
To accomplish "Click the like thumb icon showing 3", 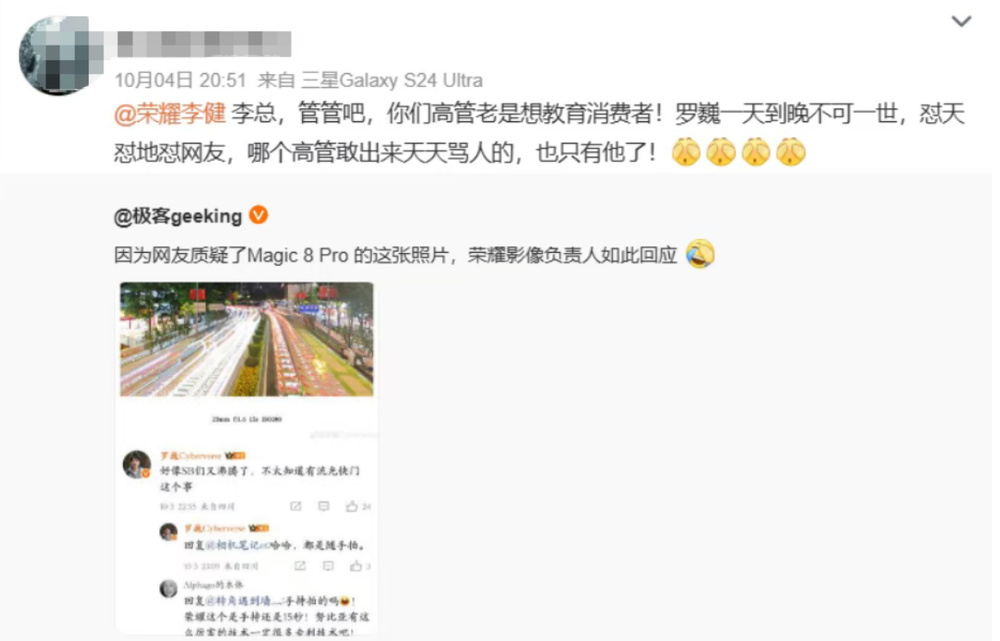I will [x=356, y=566].
